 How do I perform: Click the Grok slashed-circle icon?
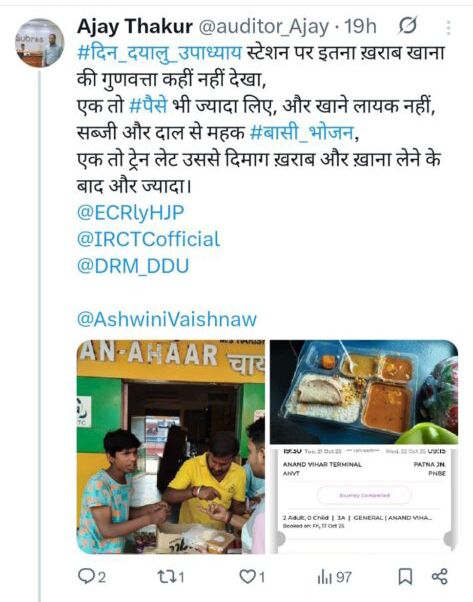click(x=407, y=26)
